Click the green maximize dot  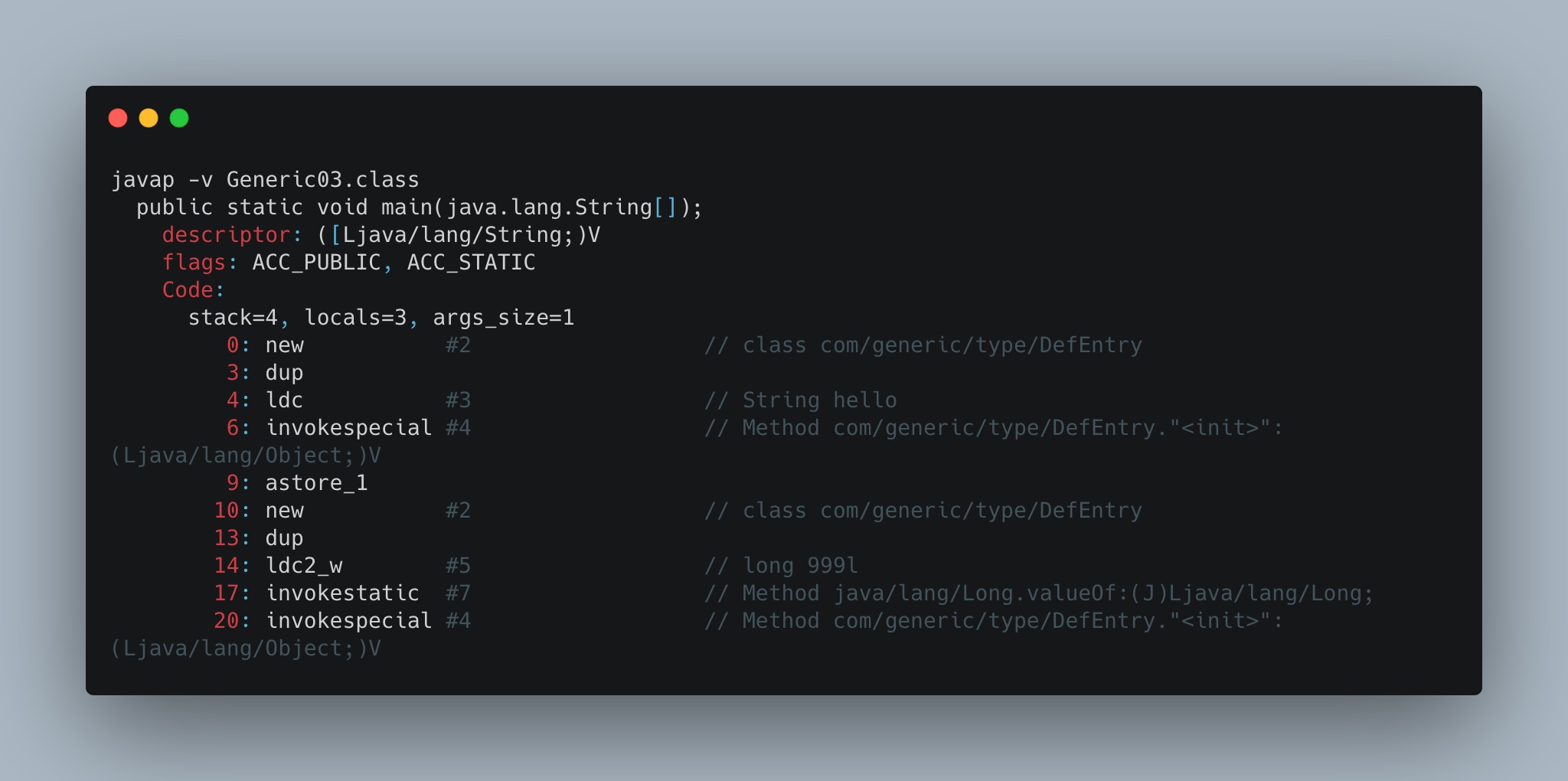(x=179, y=118)
